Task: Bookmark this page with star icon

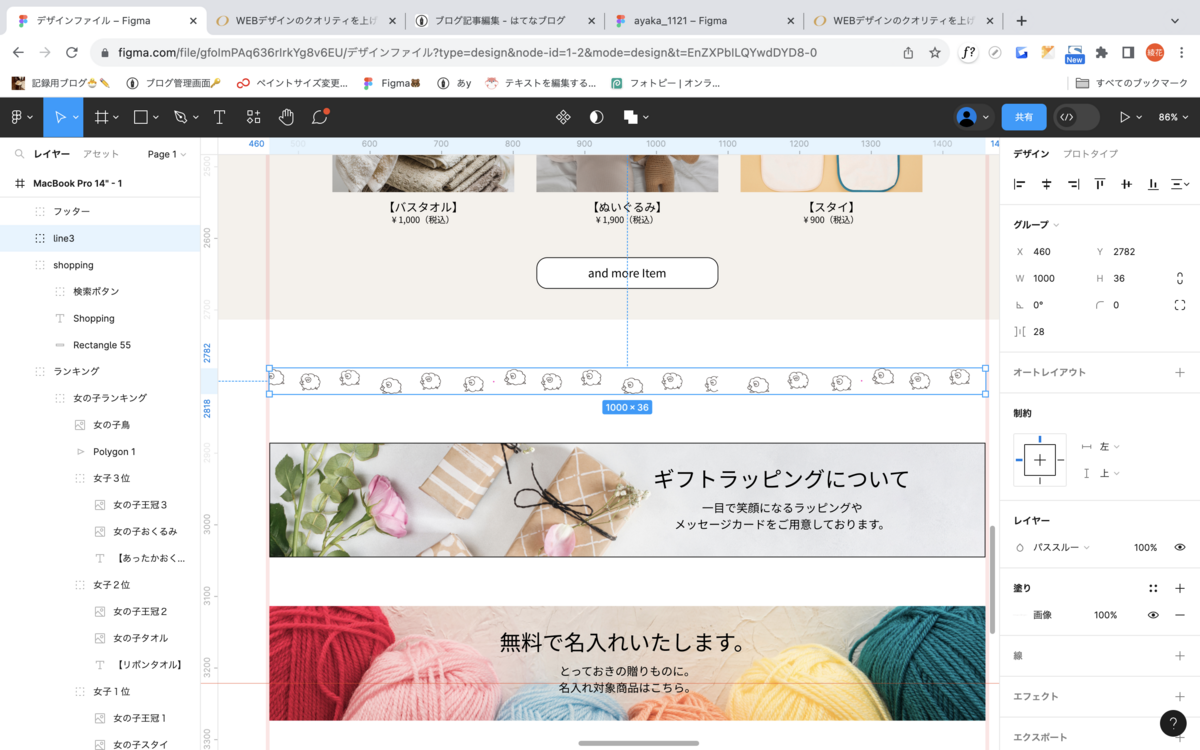Action: (935, 53)
